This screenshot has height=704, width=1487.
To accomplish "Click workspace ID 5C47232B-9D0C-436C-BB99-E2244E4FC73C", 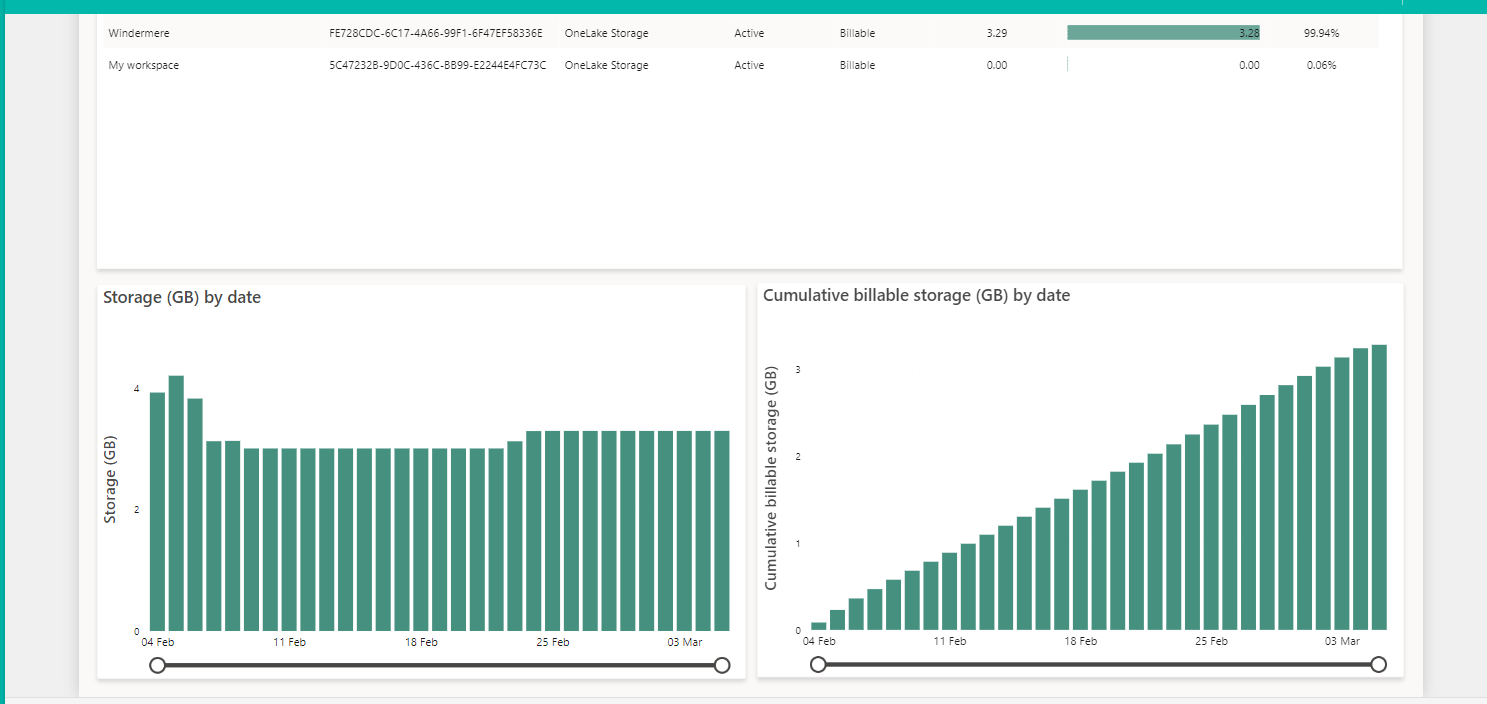I will (x=438, y=65).
